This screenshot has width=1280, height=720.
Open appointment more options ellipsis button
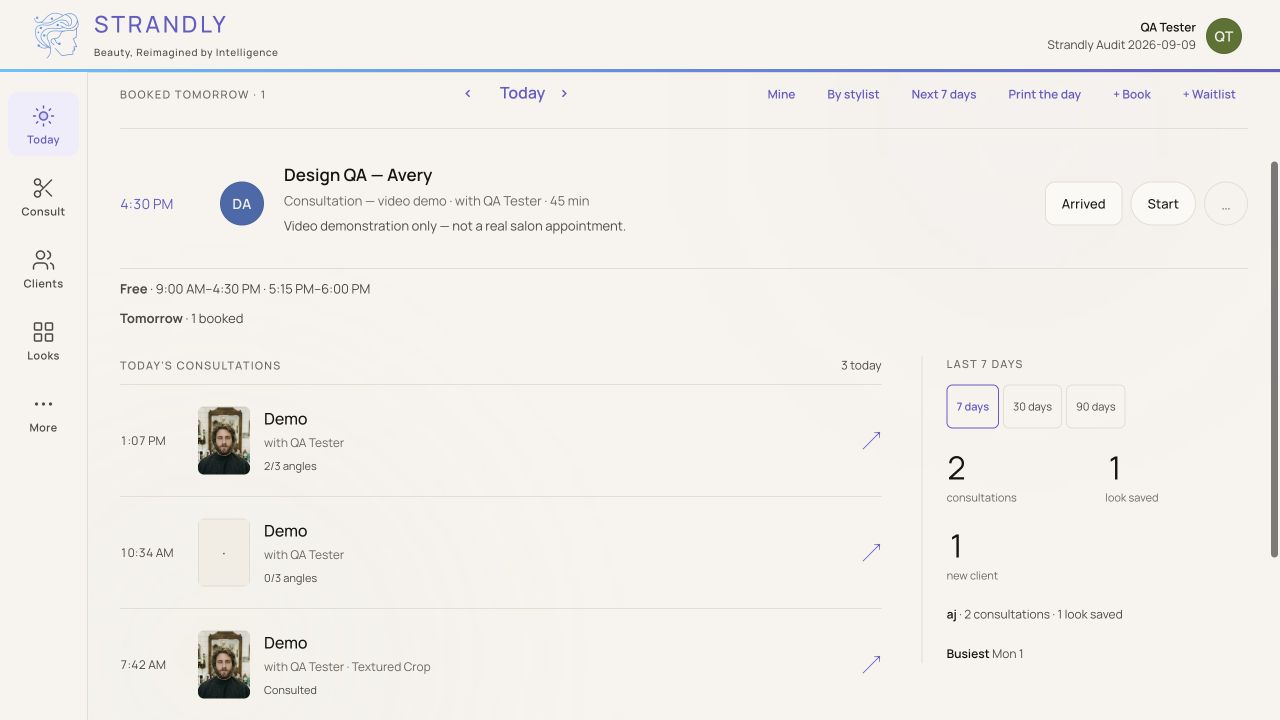[1225, 204]
